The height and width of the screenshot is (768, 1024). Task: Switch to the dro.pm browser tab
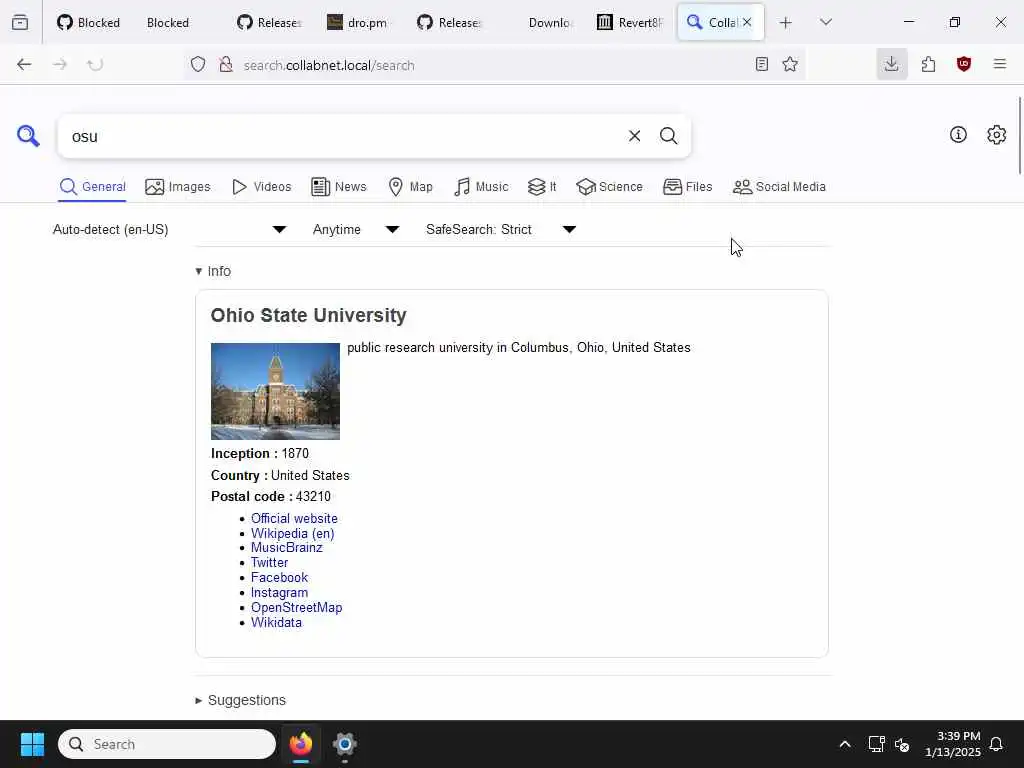(357, 22)
